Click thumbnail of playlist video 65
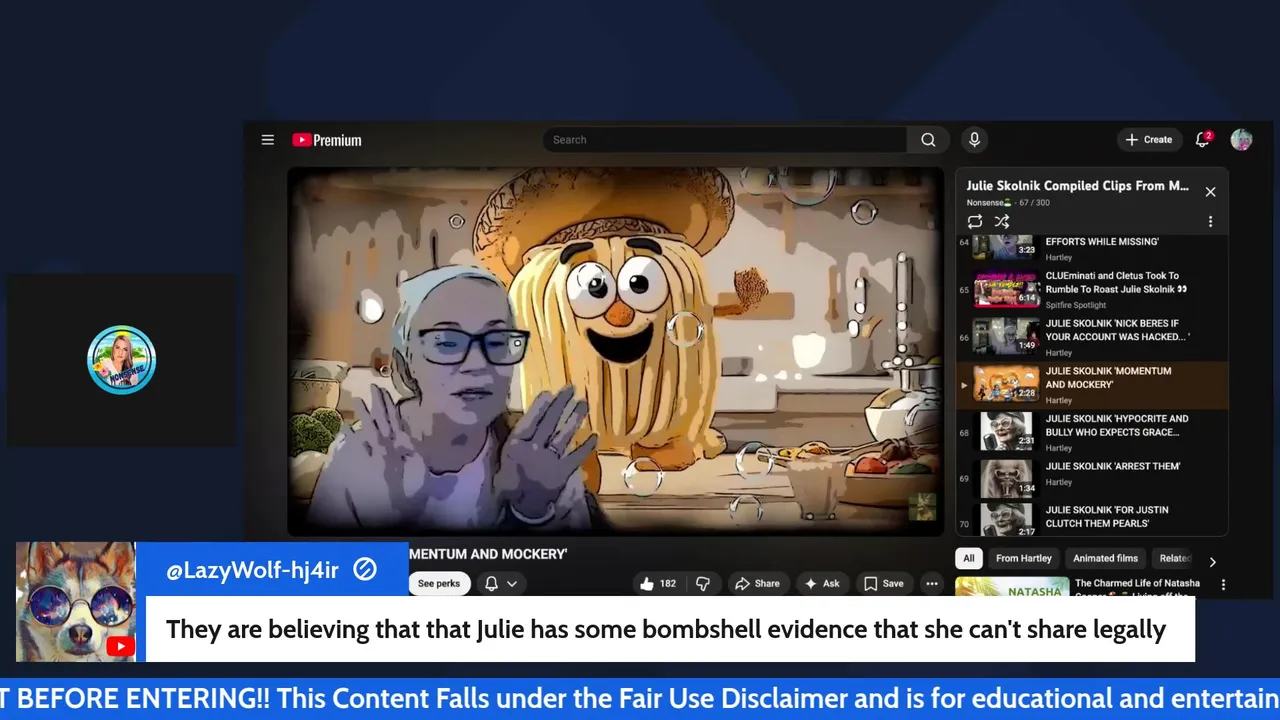The width and height of the screenshot is (1280, 720). click(1006, 289)
